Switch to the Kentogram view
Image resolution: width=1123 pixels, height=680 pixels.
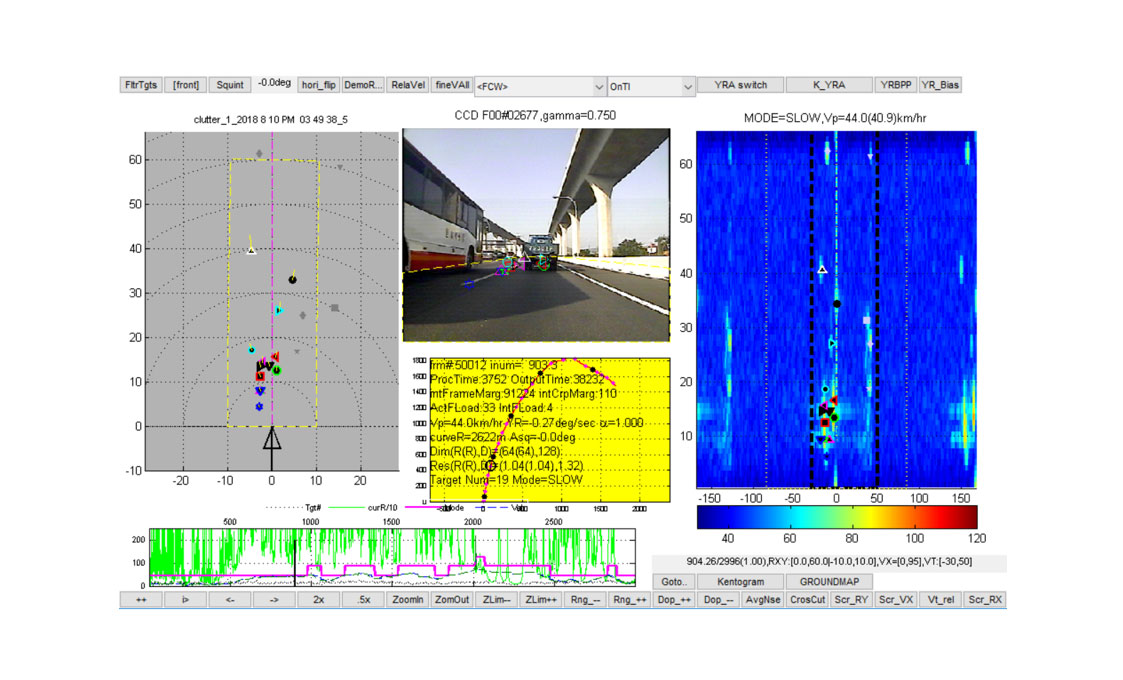click(739, 581)
